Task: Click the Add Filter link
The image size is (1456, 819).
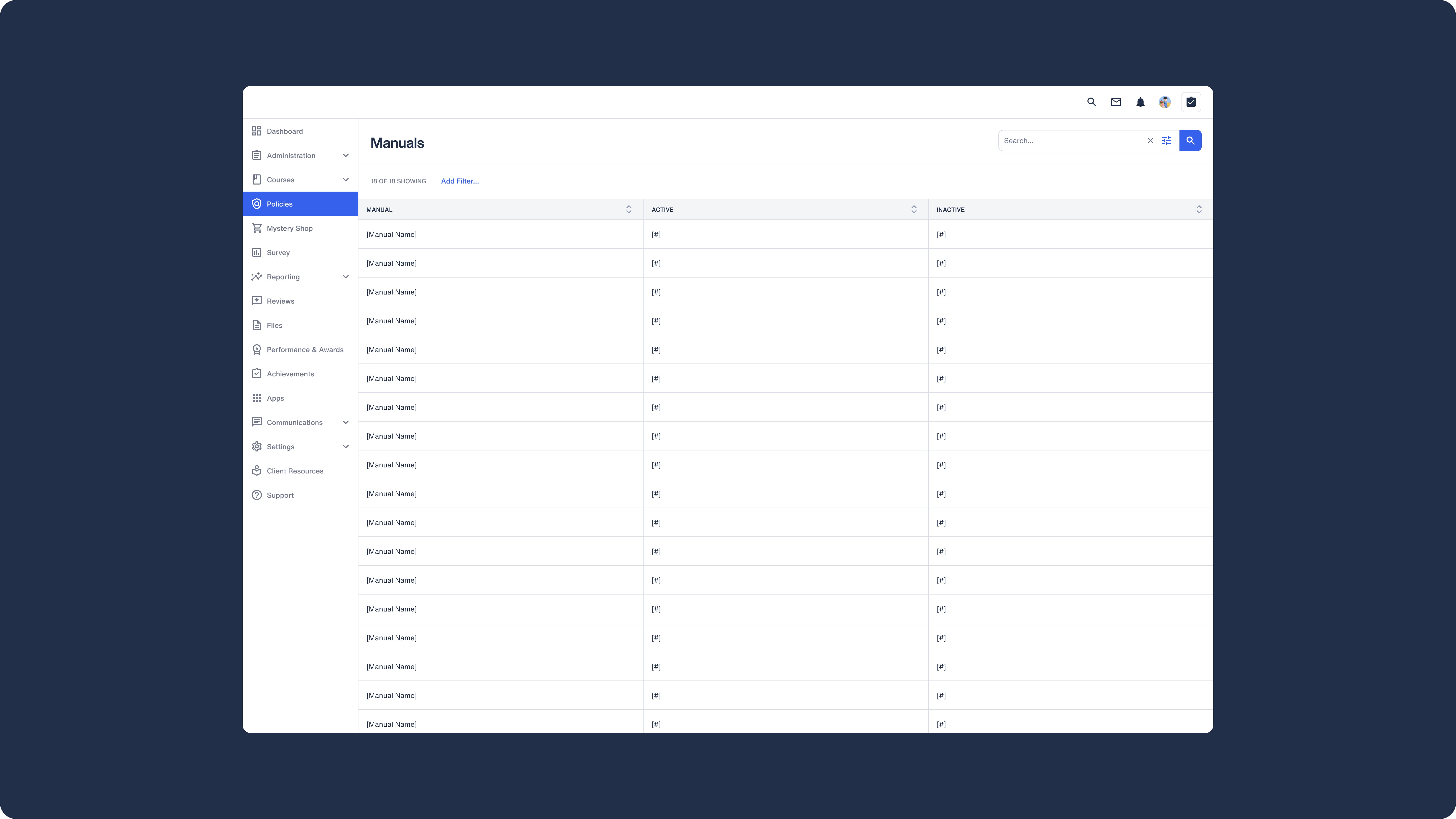Action: point(460,181)
